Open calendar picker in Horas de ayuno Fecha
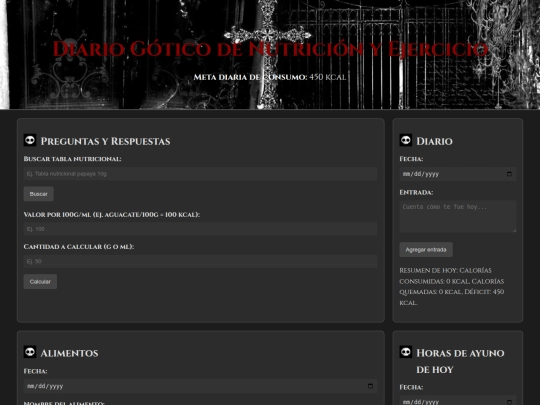The image size is (540, 405). pos(509,402)
